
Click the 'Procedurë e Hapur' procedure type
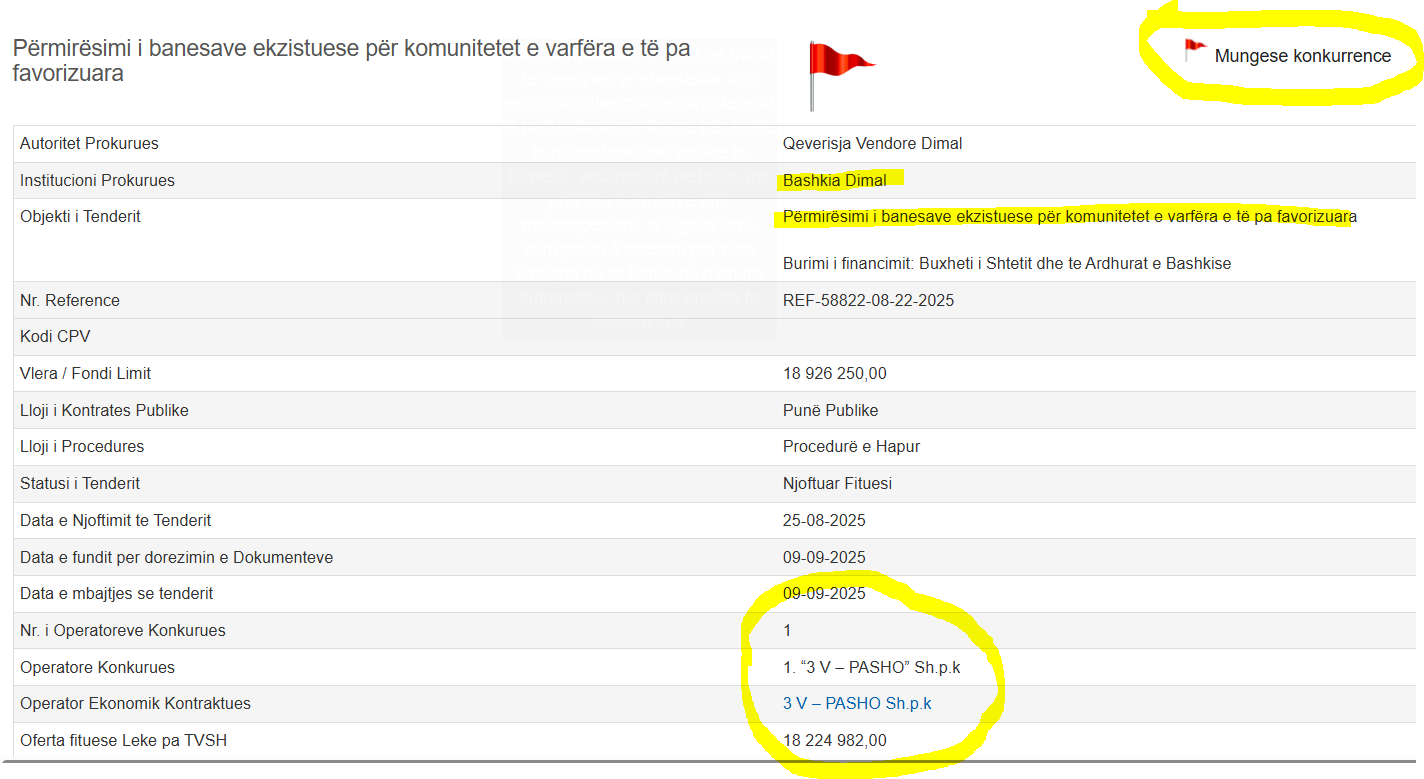pos(851,447)
